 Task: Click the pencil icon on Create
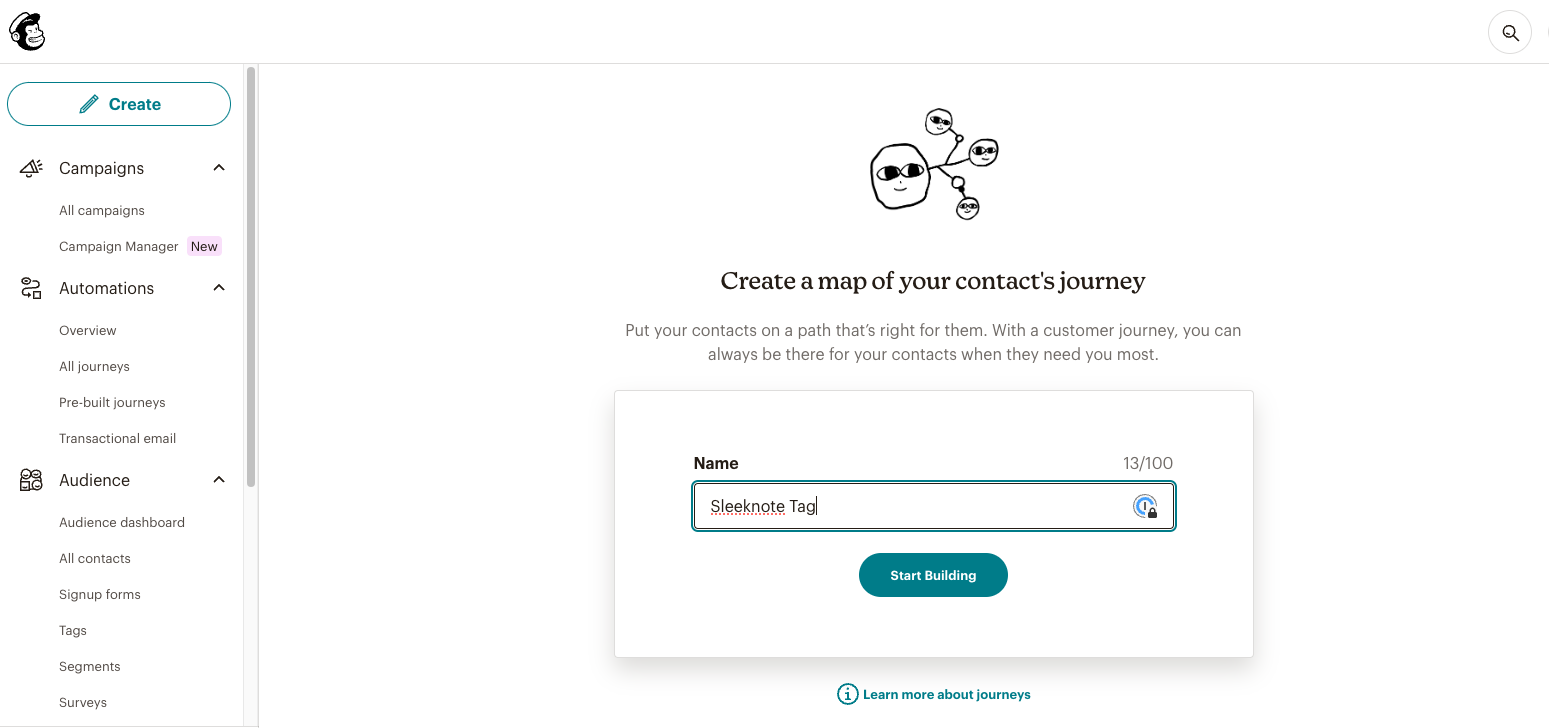89,104
